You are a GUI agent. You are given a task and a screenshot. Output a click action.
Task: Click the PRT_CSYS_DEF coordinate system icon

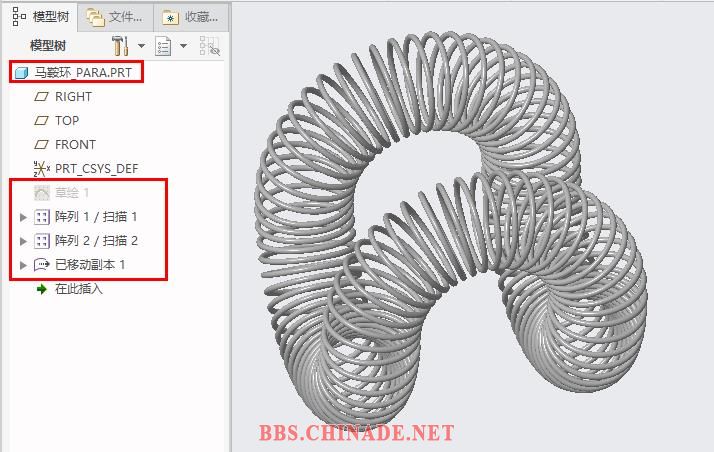coord(42,169)
